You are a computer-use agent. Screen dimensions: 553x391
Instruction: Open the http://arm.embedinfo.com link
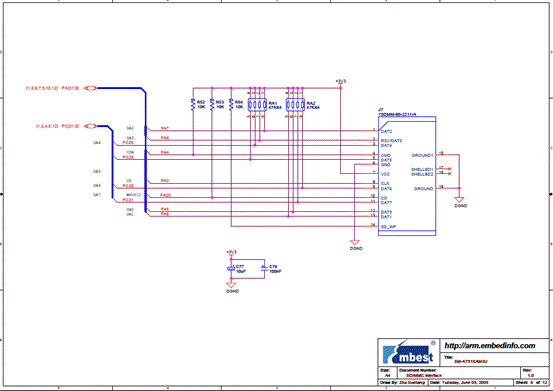pyautogui.click(x=490, y=346)
